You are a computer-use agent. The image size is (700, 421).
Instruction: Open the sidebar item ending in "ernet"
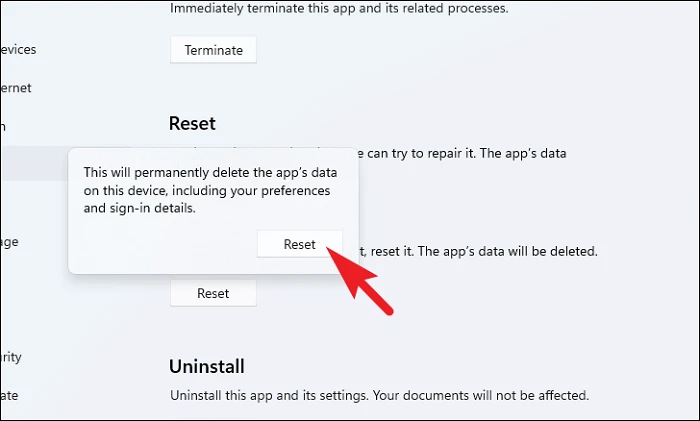[16, 88]
